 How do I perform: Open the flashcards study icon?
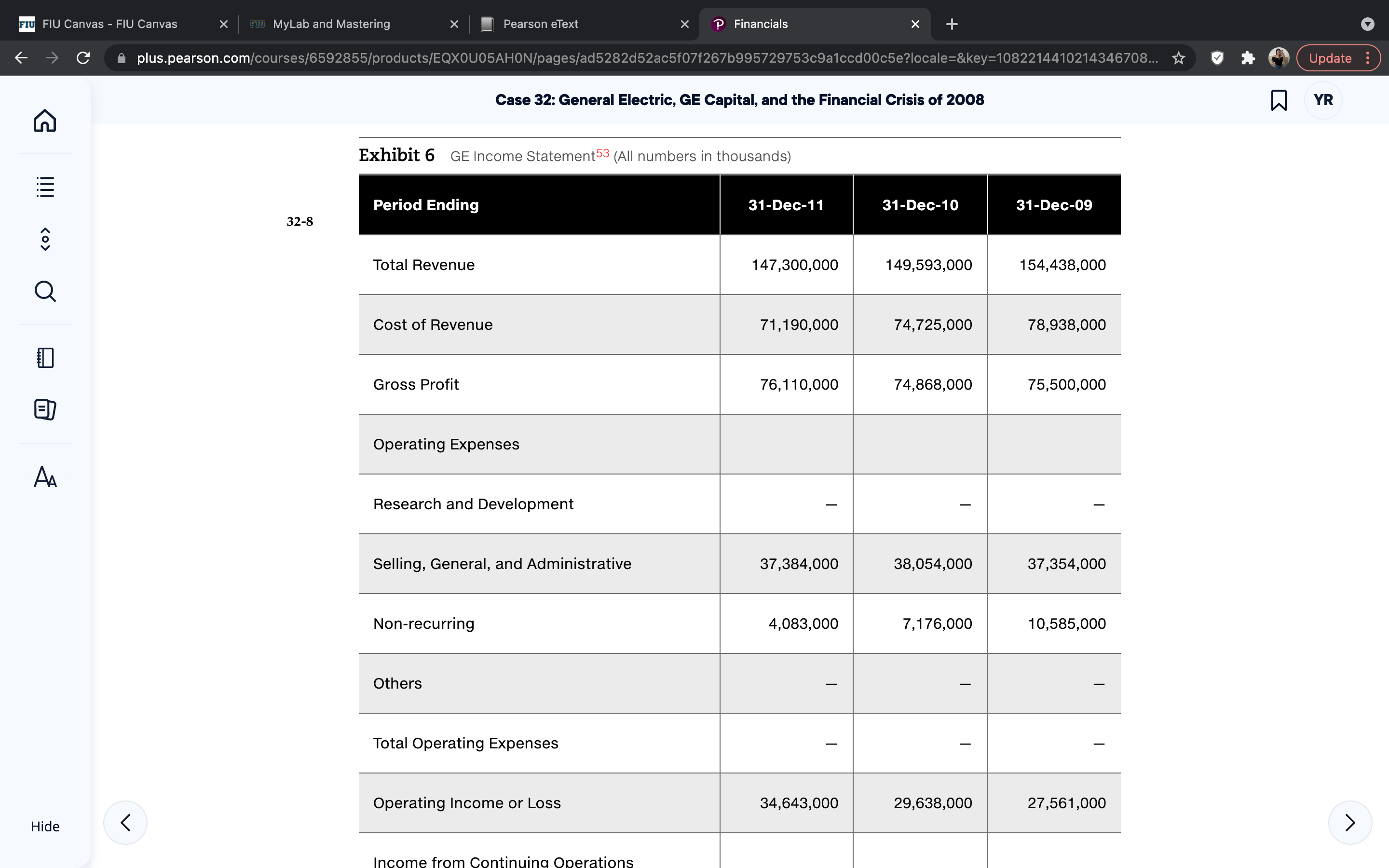point(45,409)
